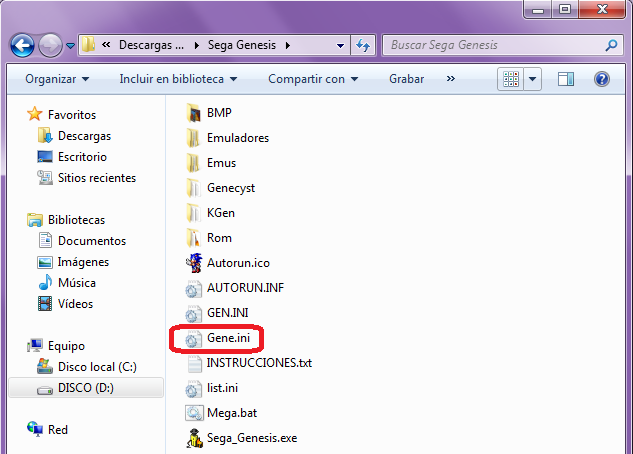Click the refresh button in the address bar
This screenshot has height=454, width=633.
[x=363, y=45]
